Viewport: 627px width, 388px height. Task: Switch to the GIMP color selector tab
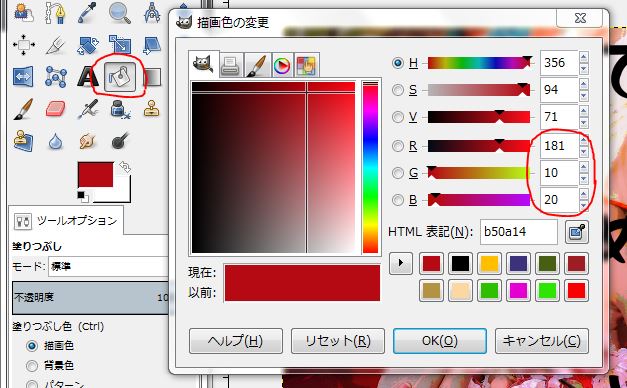point(204,64)
